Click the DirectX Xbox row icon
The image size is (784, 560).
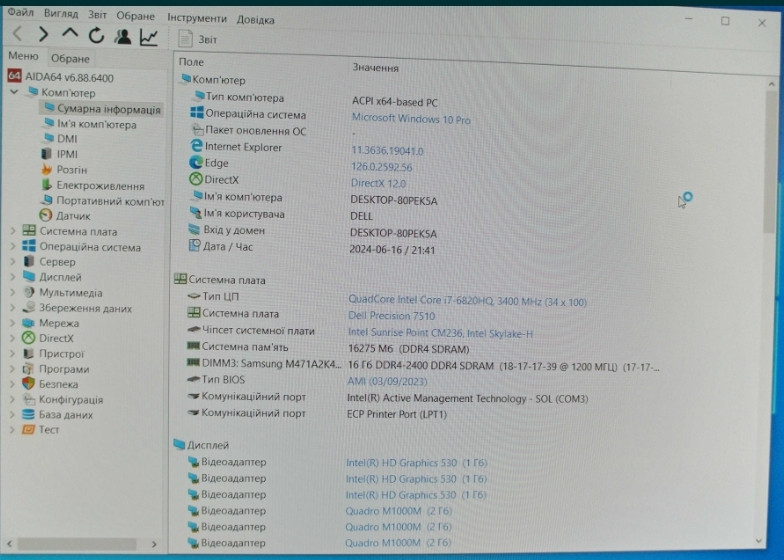click(196, 178)
